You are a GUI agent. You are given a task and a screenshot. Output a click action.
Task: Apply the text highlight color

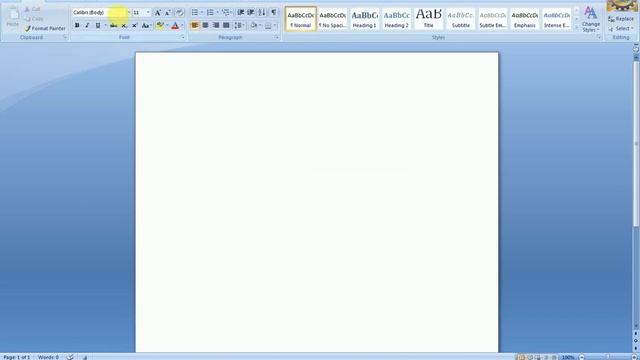tap(160, 25)
